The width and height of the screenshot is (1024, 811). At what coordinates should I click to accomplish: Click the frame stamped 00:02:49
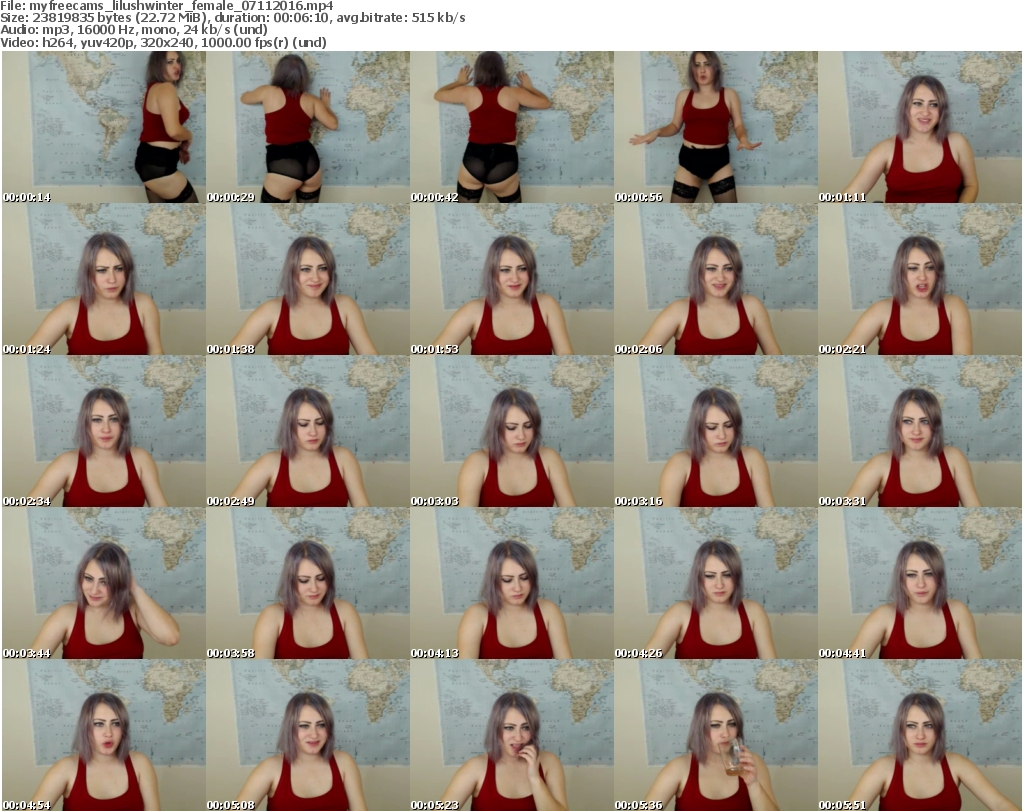(x=308, y=431)
